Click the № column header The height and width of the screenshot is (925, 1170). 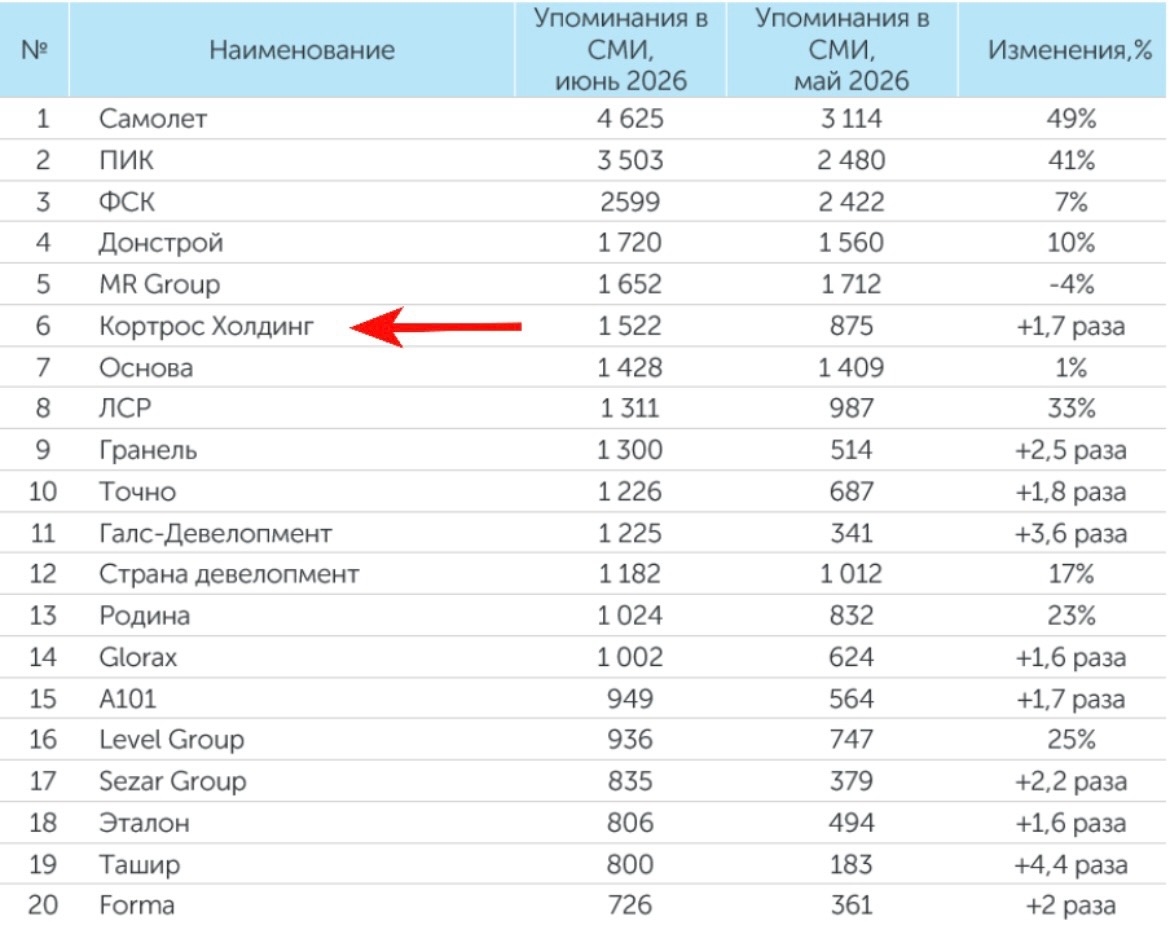34,50
